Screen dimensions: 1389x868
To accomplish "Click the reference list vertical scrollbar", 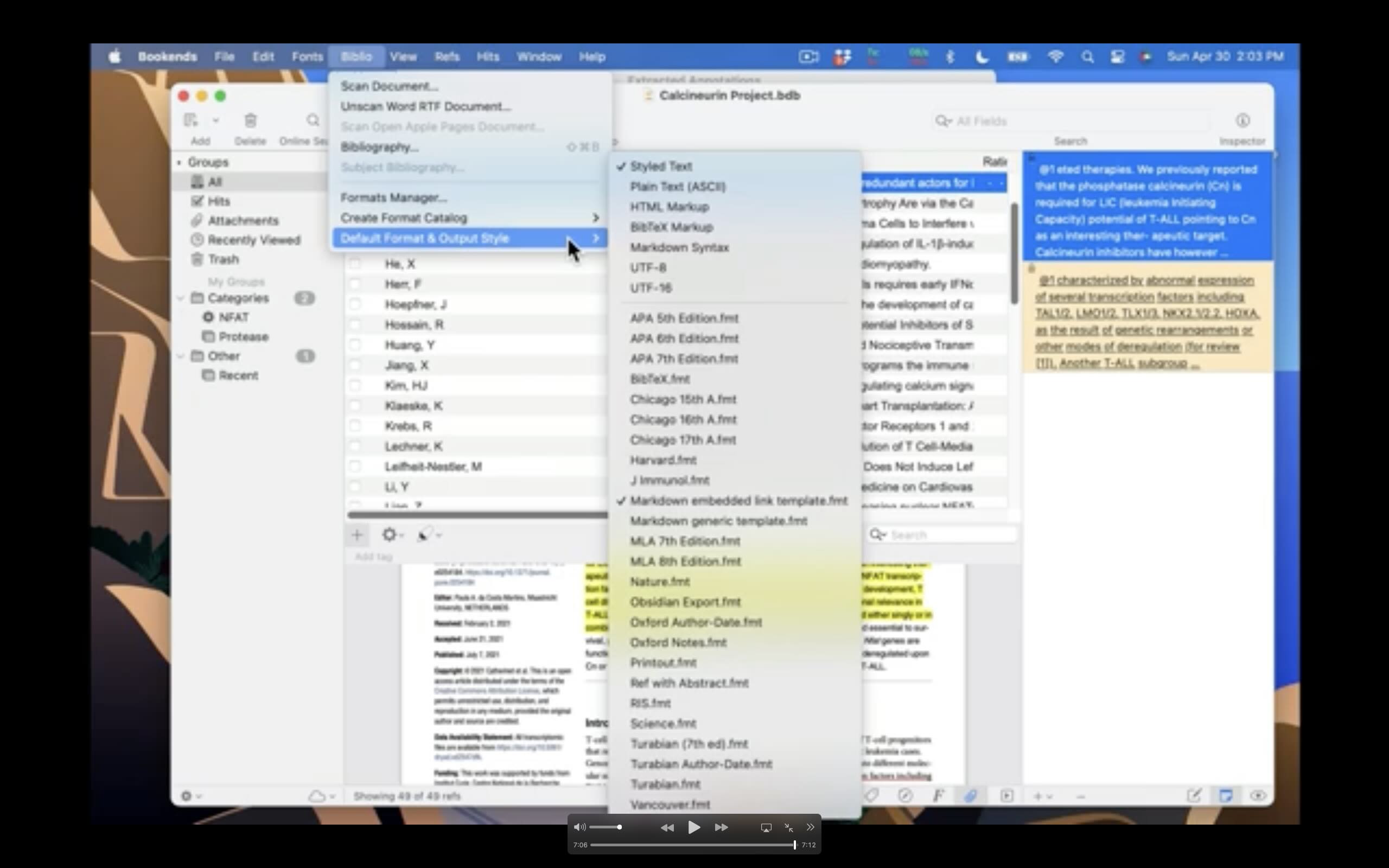I will tap(1014, 254).
